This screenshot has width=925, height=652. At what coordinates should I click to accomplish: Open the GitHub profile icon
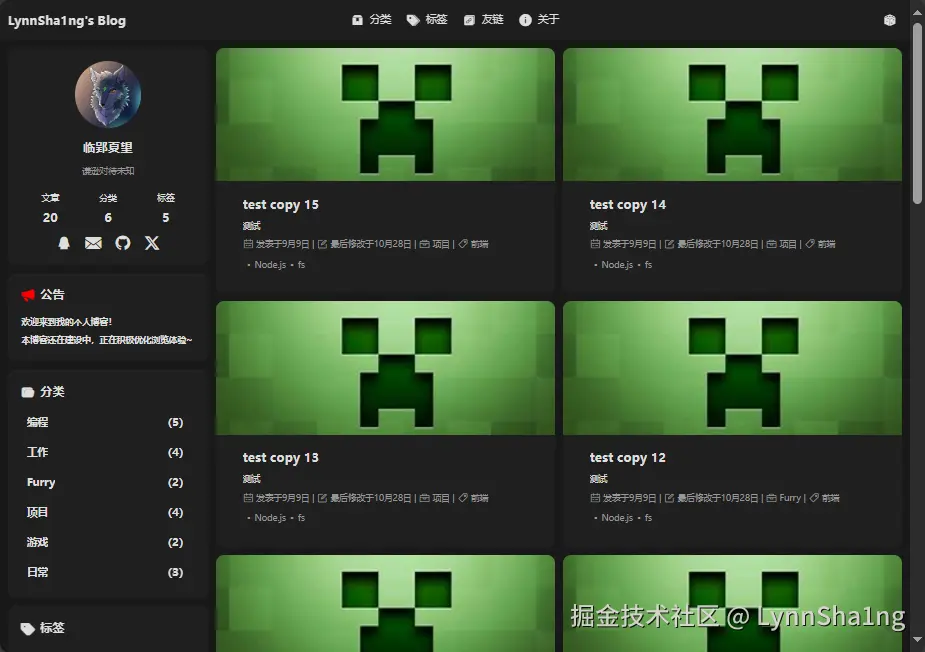tap(122, 242)
